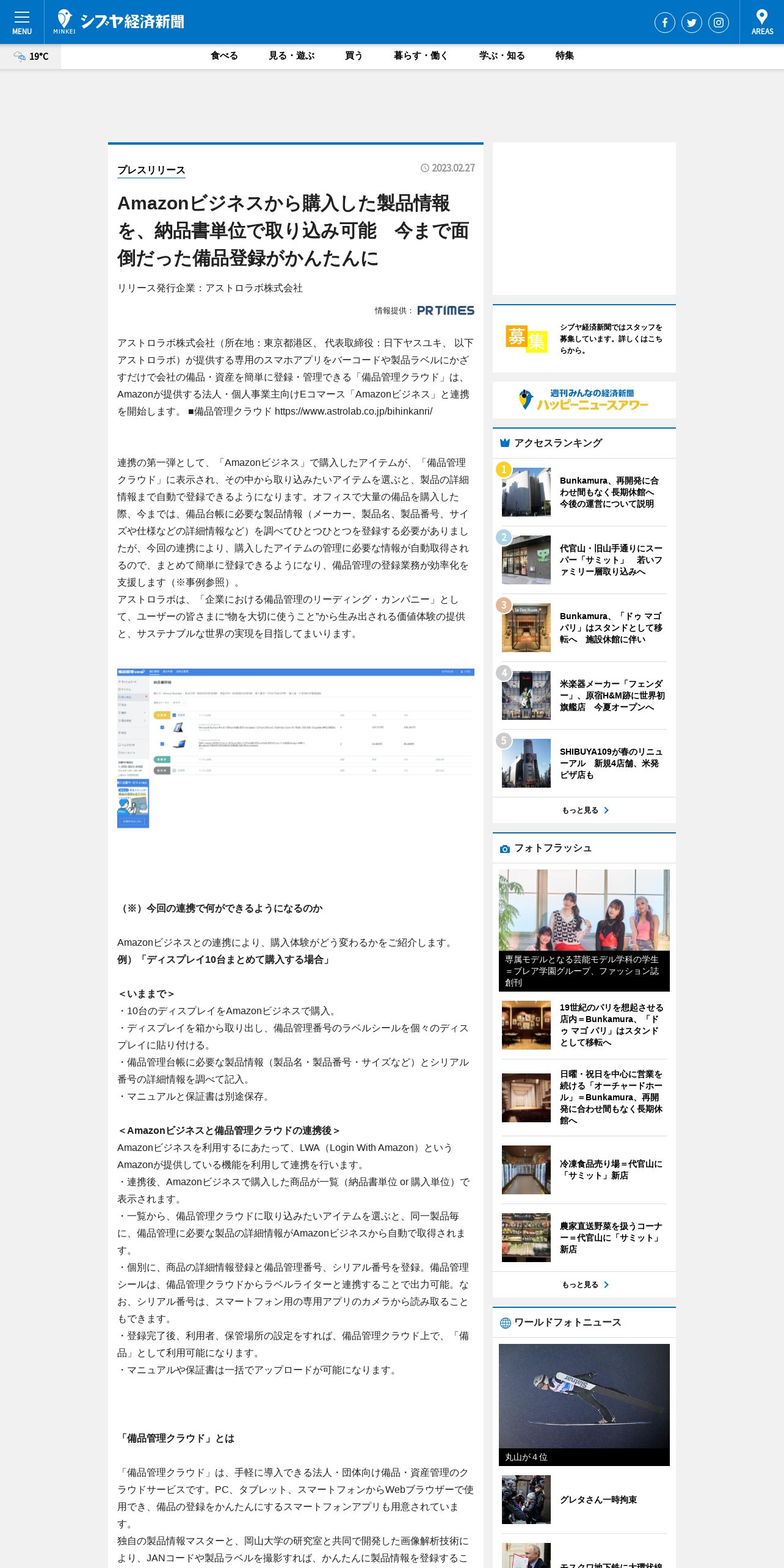Screen dimensions: 784x1568
Task: Open ranking 3 Deux Magots Paris article
Action: coord(611,628)
